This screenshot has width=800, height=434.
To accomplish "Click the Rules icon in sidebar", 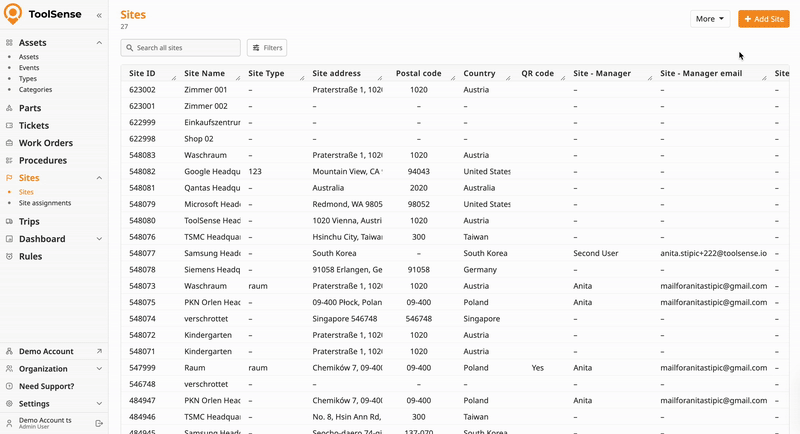I will (x=9, y=256).
